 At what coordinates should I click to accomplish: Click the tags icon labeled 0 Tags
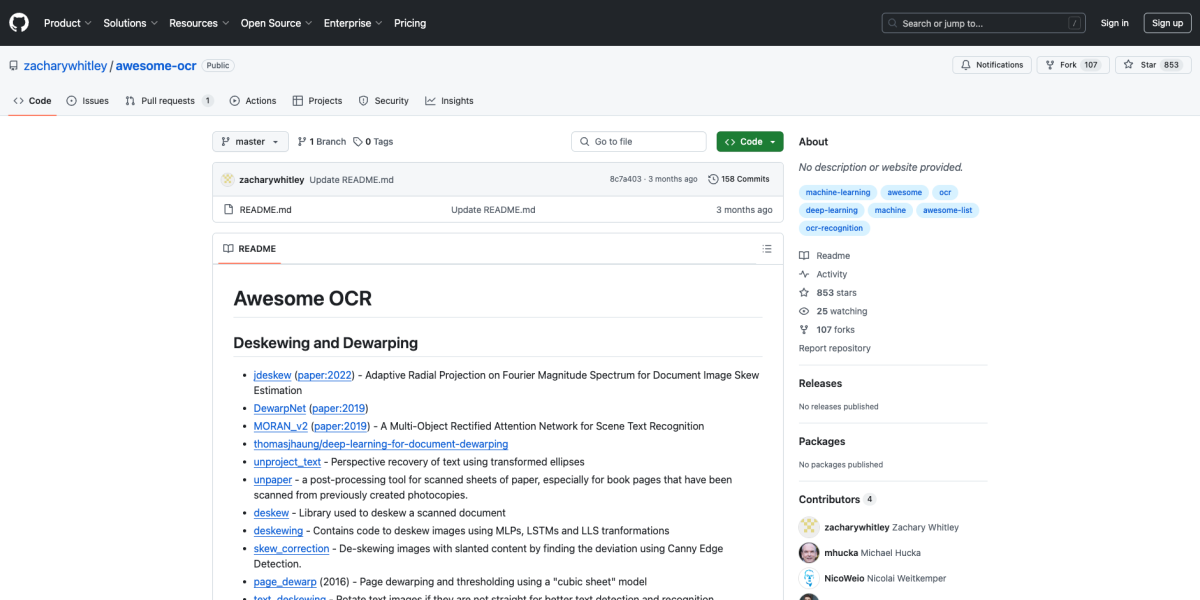(x=356, y=141)
